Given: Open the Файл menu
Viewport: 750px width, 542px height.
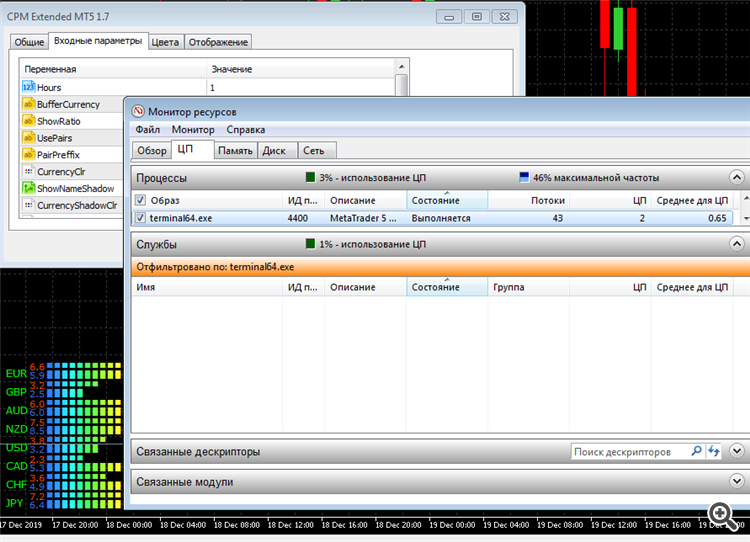Looking at the screenshot, I should (147, 130).
